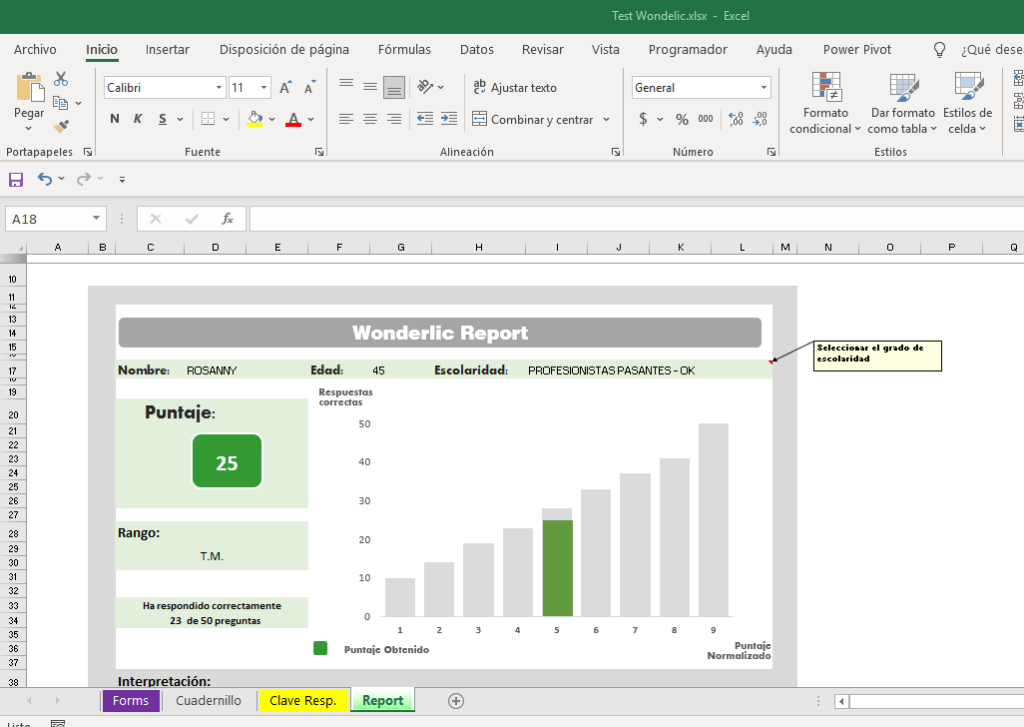Viewport: 1024px width, 727px height.
Task: Open the Archivo menu
Action: tap(35, 50)
